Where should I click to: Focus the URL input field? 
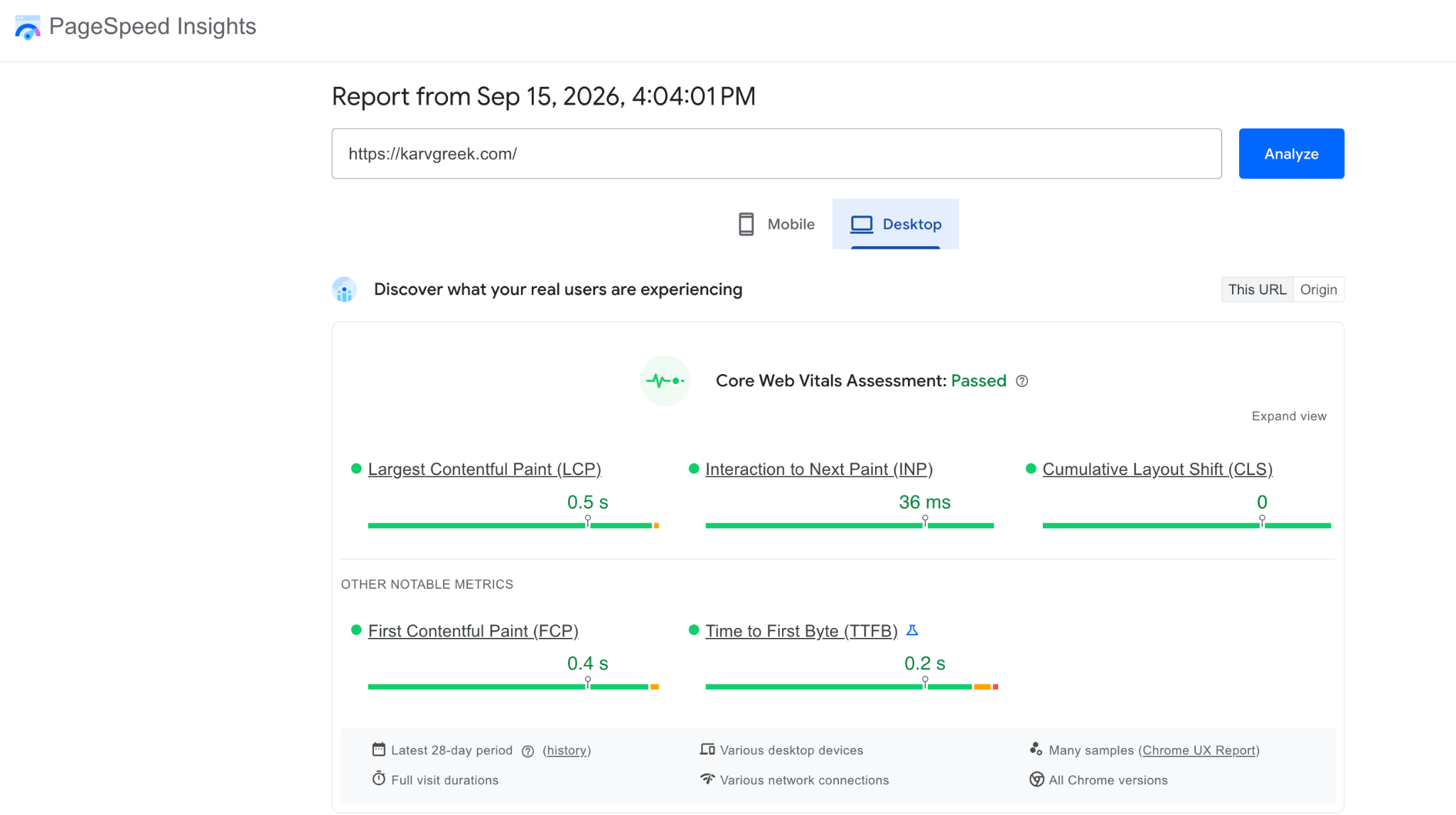(x=776, y=154)
